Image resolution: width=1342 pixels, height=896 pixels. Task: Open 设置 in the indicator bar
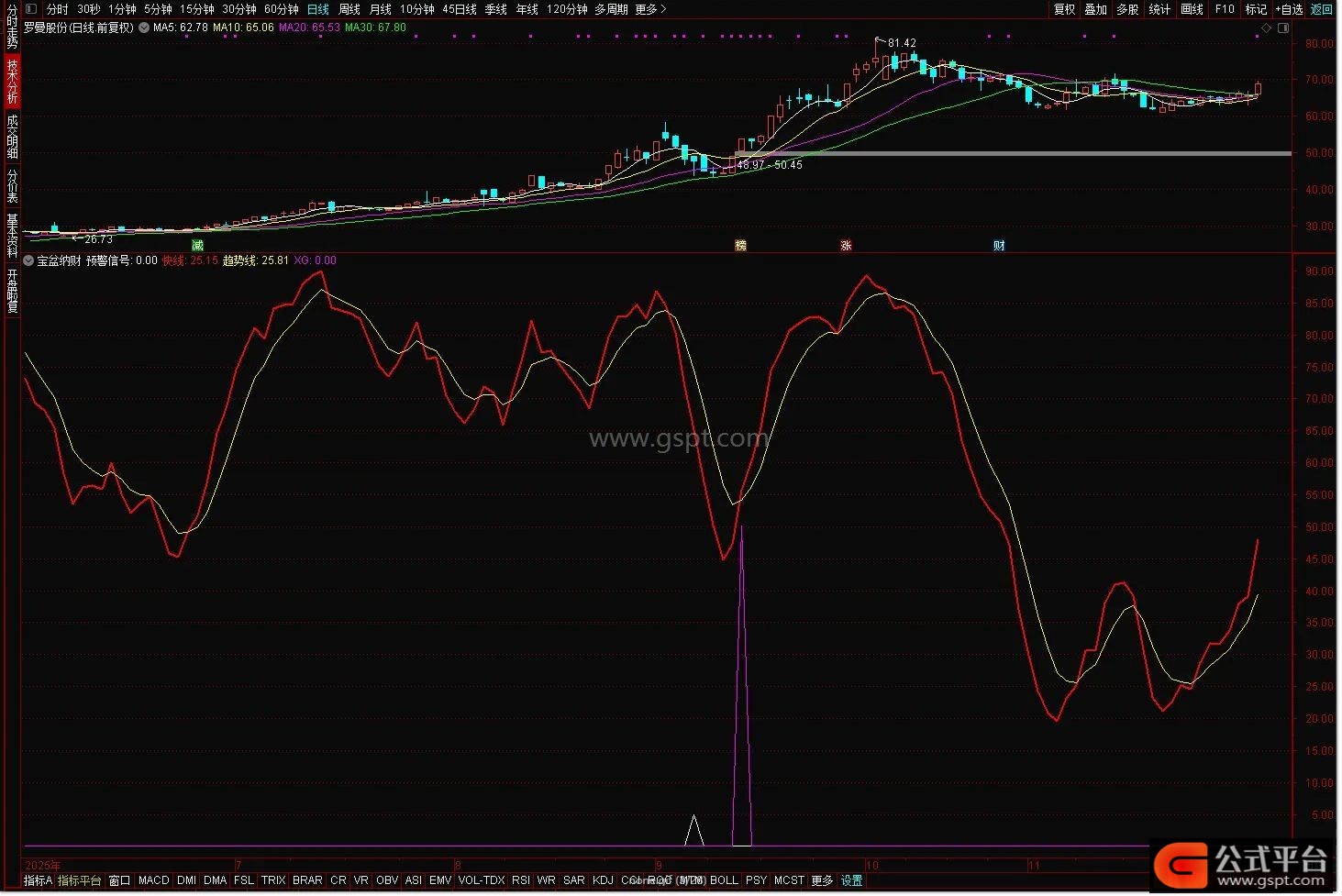click(851, 880)
